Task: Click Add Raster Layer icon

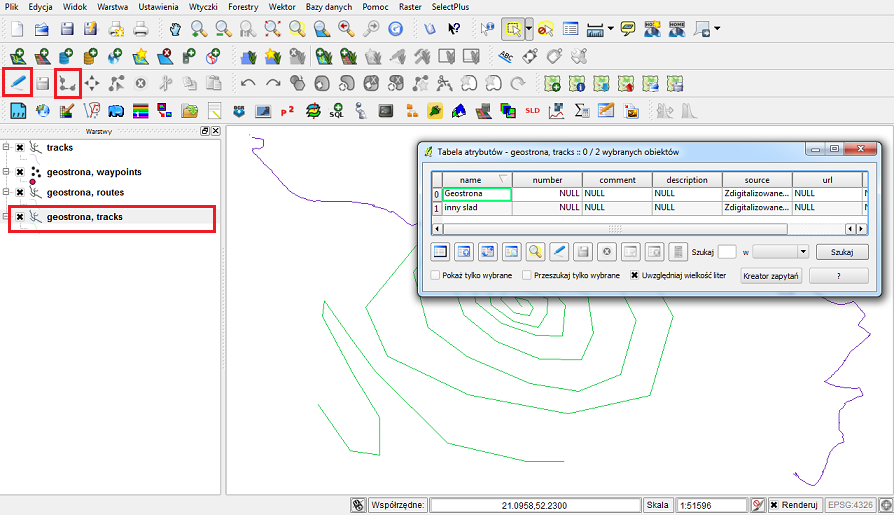Action: [42, 56]
